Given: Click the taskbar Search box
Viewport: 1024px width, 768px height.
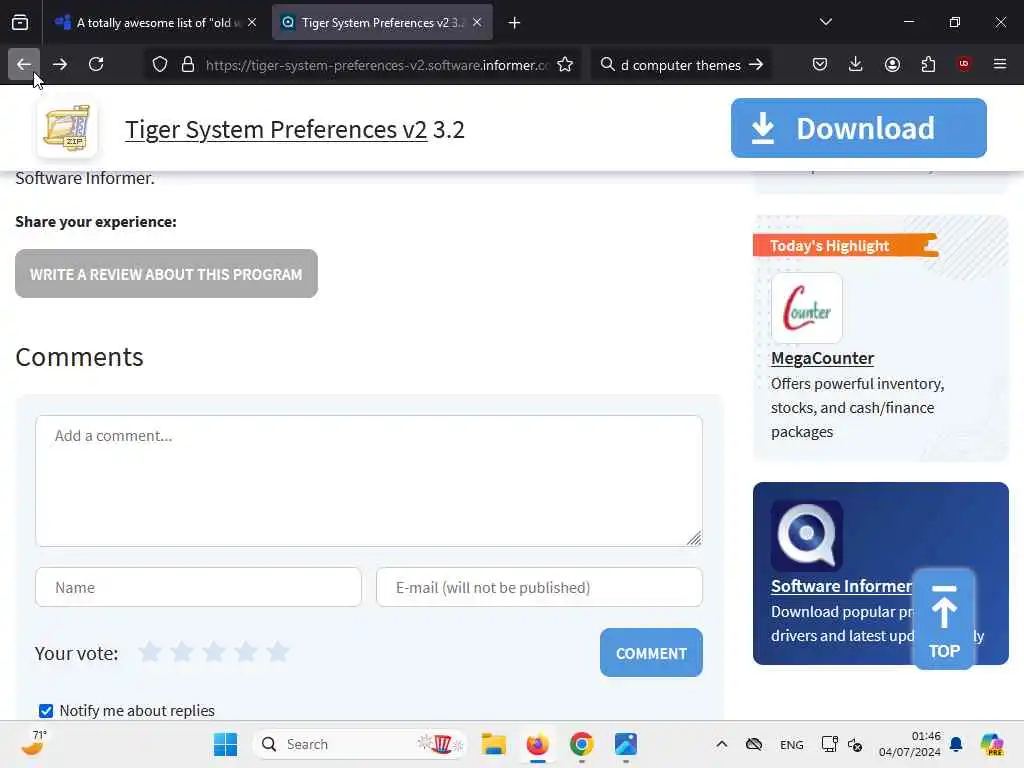Looking at the screenshot, I should pos(359,744).
